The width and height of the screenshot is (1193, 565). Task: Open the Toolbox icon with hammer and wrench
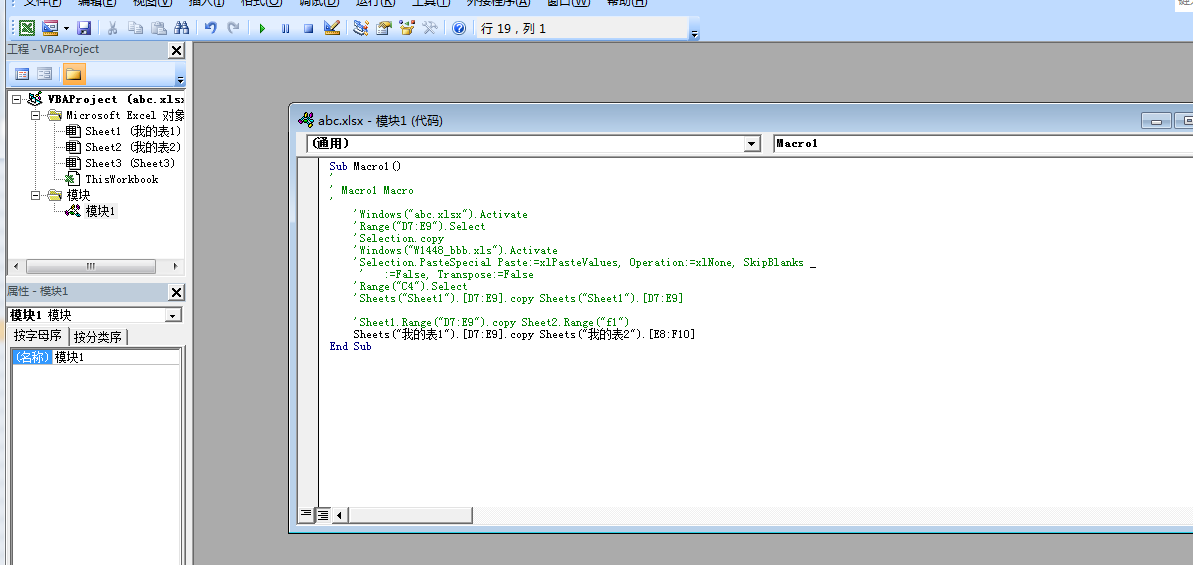point(429,28)
